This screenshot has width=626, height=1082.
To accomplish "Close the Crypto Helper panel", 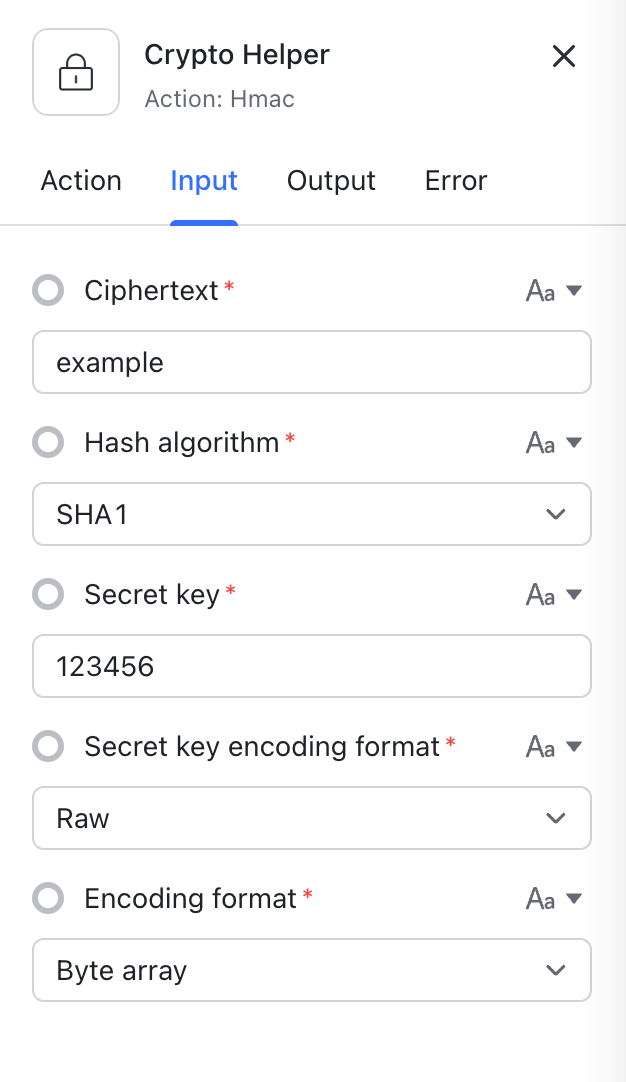I will point(564,57).
